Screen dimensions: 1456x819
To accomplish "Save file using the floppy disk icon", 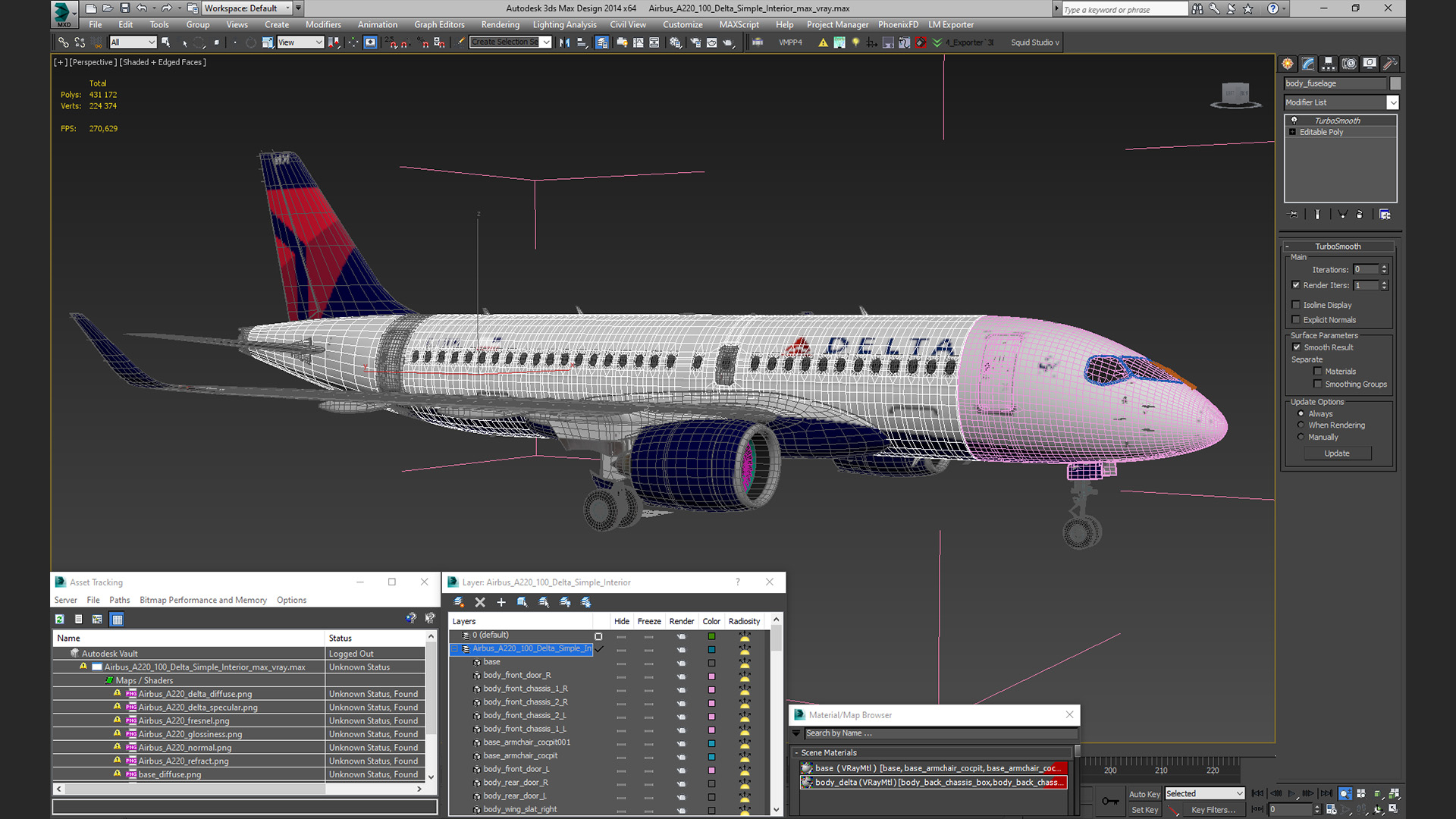I will (125, 8).
